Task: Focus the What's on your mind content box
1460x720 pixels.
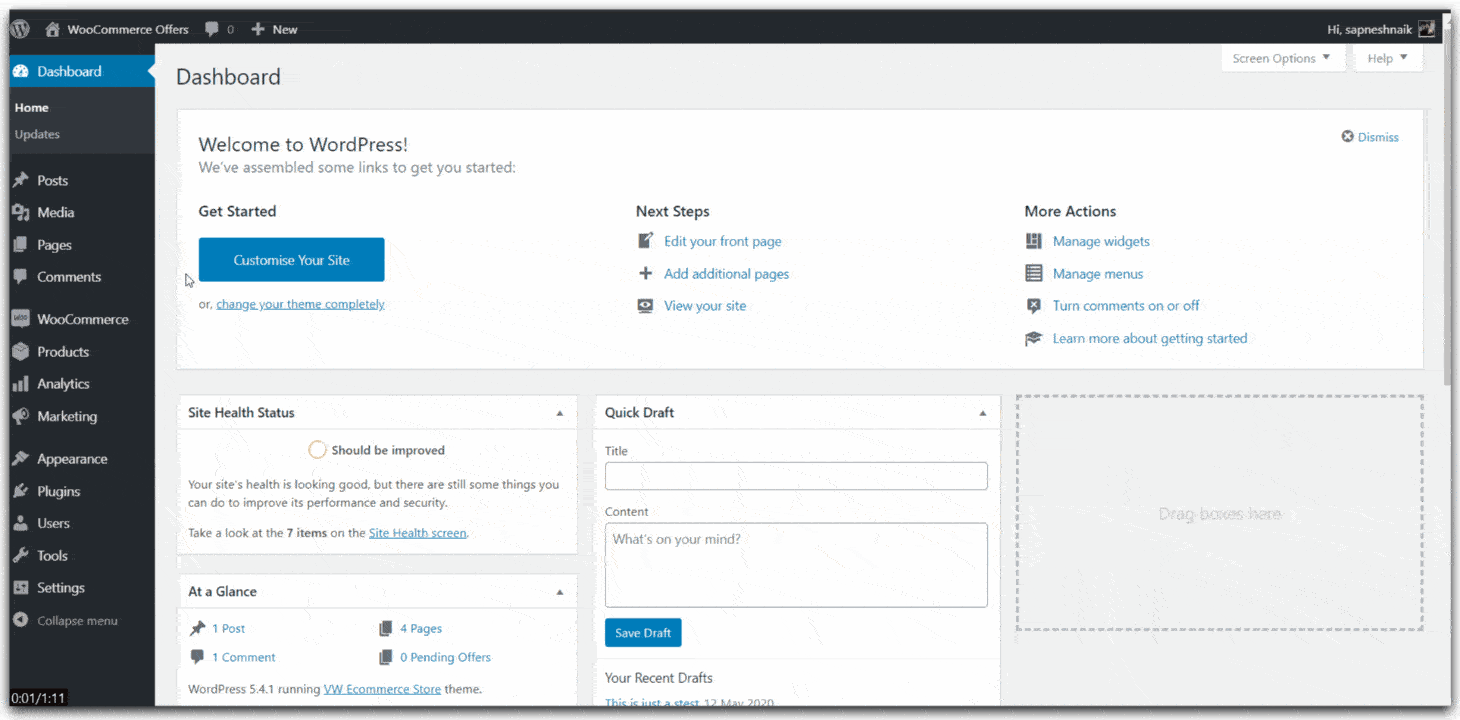Action: pos(796,565)
